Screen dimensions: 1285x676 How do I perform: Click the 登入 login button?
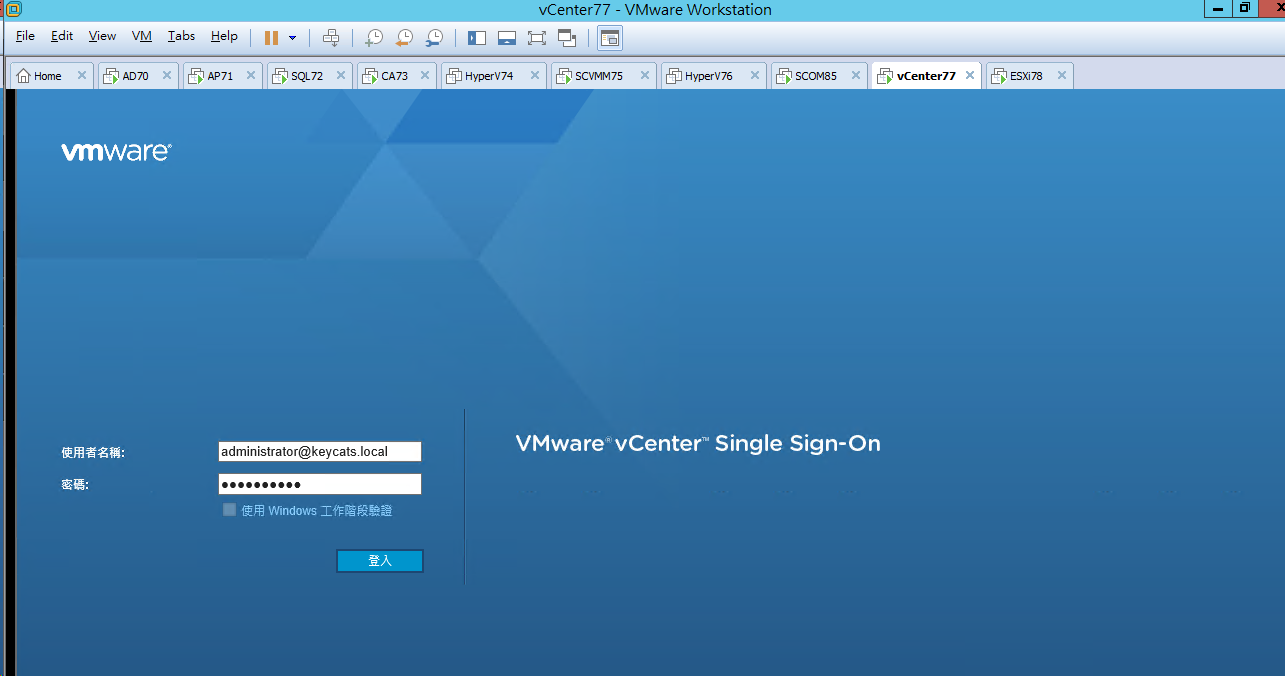pos(380,561)
